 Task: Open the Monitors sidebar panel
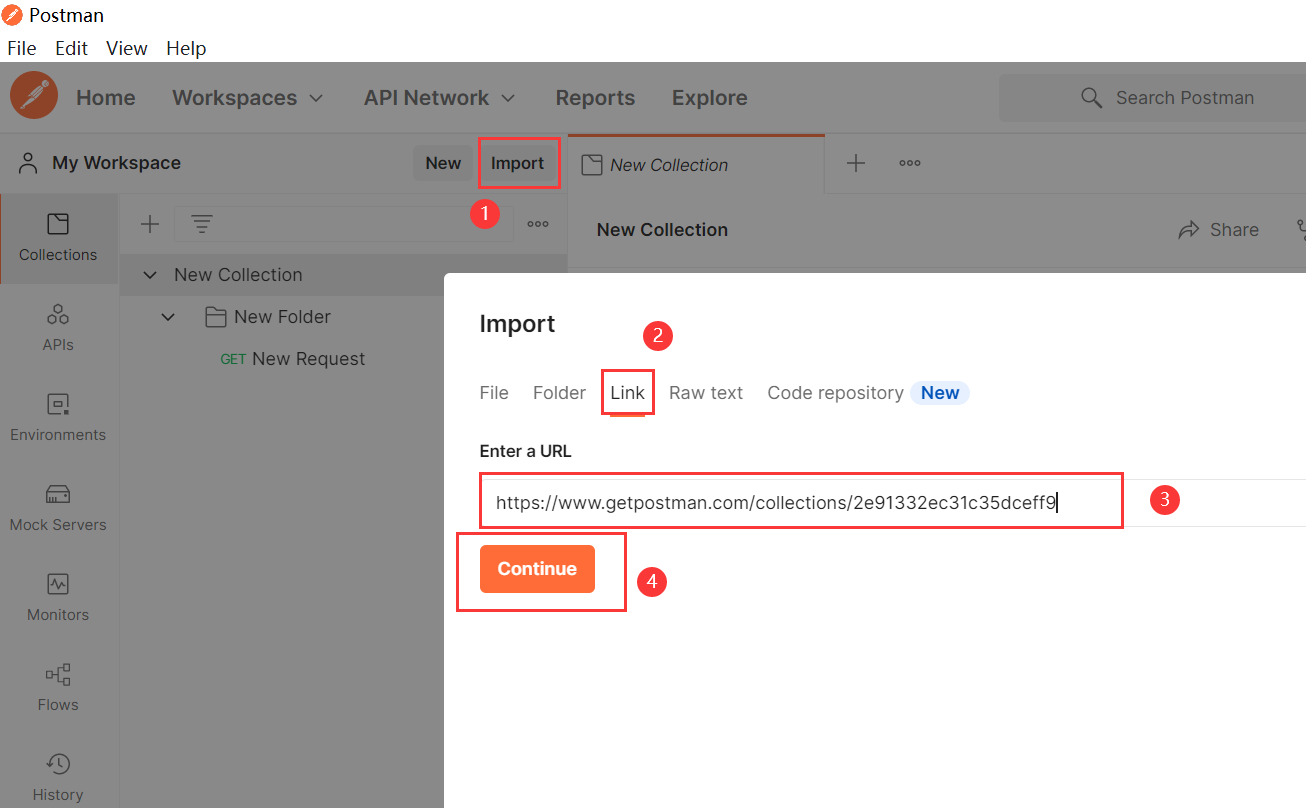[x=58, y=598]
